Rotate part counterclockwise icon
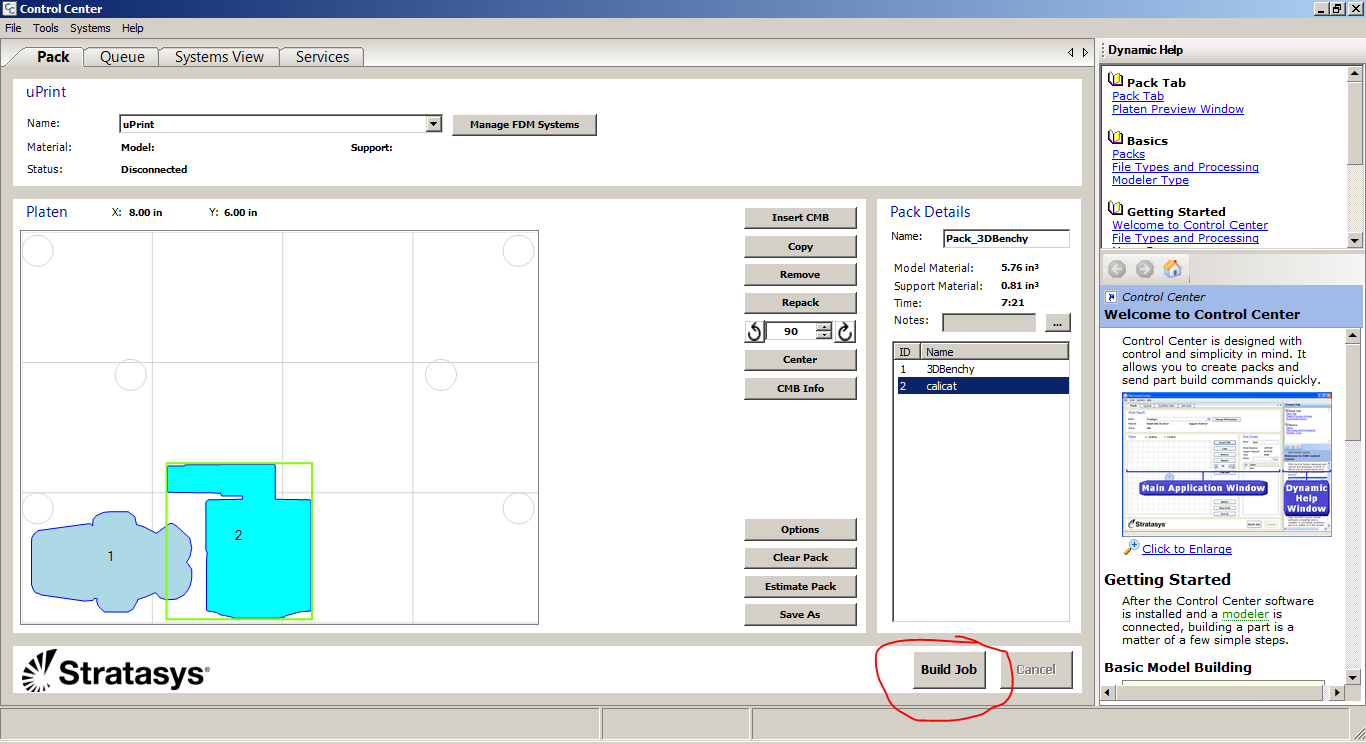 (x=755, y=331)
